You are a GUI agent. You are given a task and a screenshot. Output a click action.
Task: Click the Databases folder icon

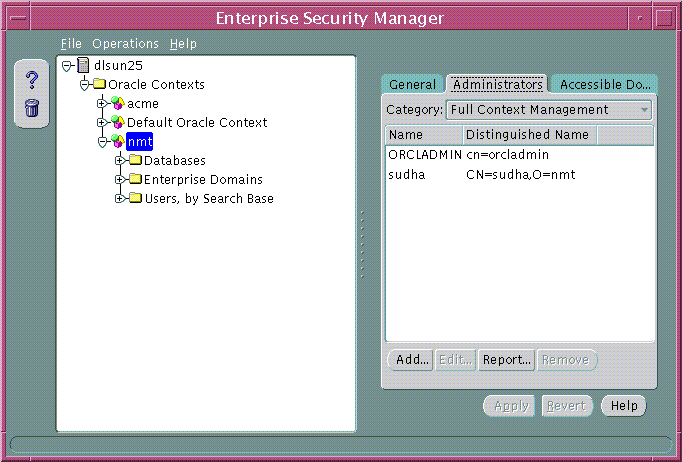click(135, 161)
